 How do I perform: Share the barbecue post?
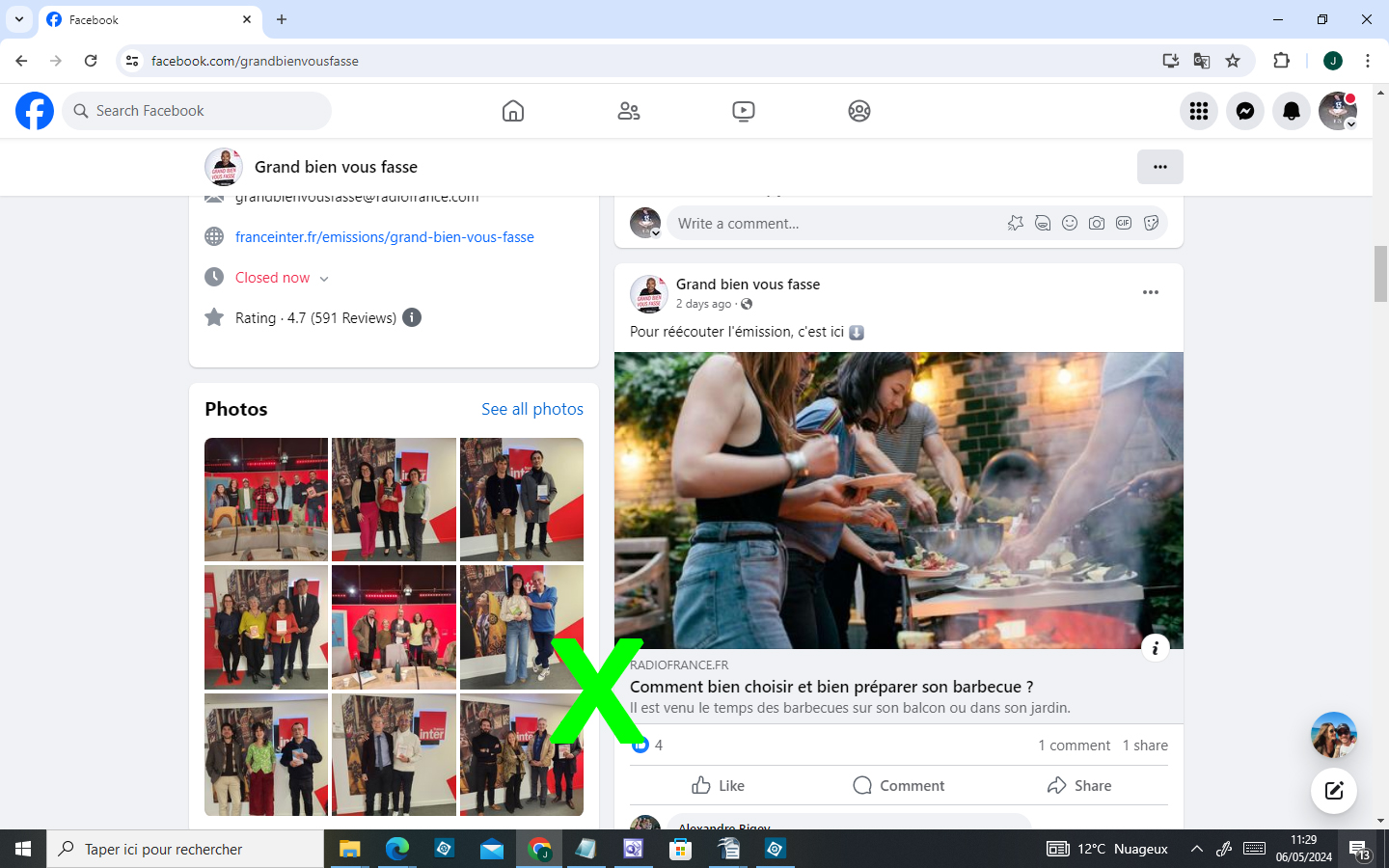1079,785
